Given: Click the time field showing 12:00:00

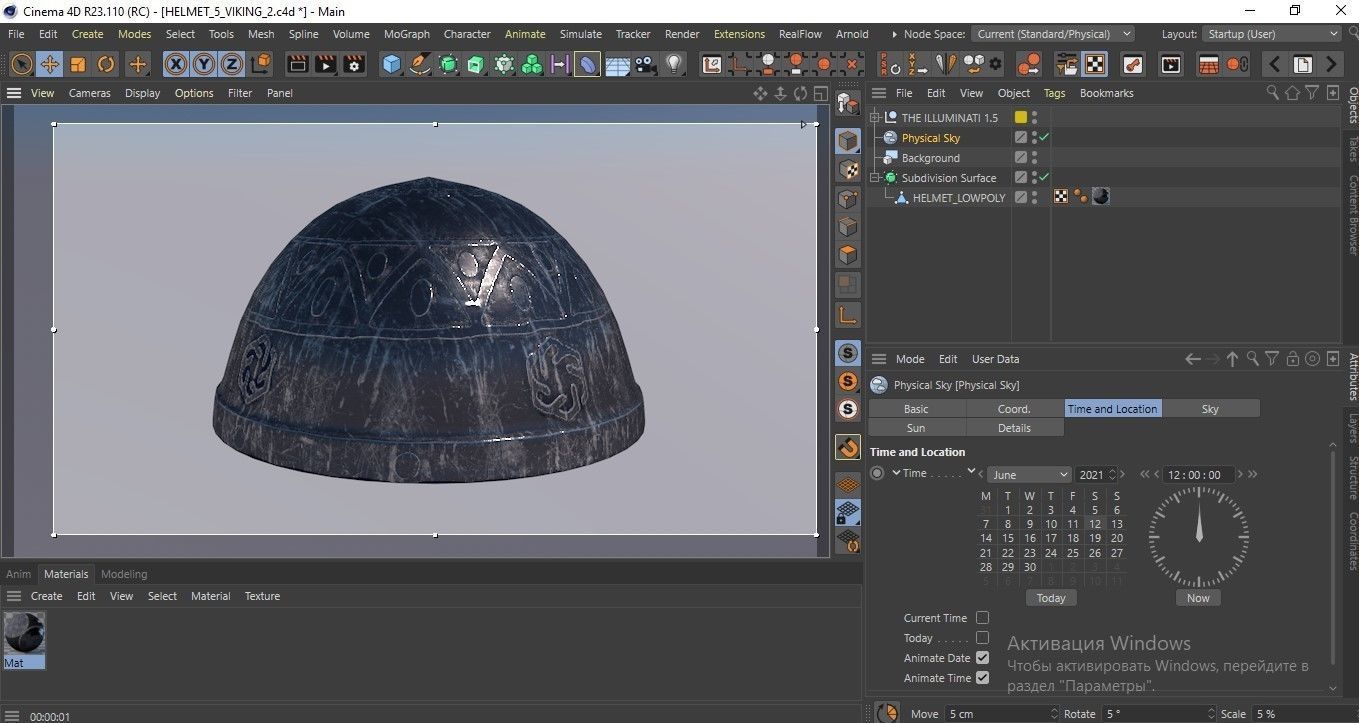Looking at the screenshot, I should [x=1199, y=475].
